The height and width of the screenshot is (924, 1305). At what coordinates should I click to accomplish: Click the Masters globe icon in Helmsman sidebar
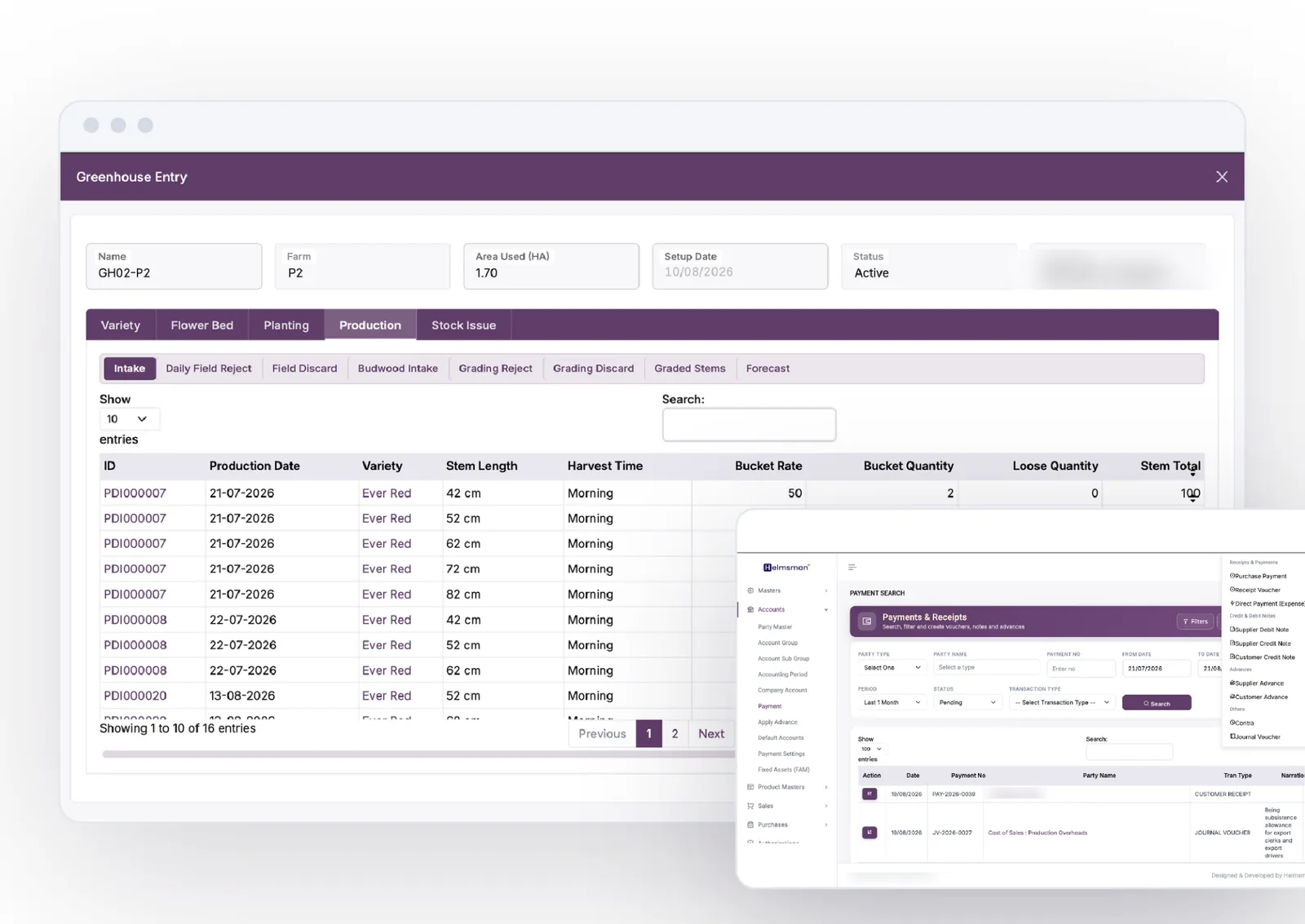coord(750,590)
